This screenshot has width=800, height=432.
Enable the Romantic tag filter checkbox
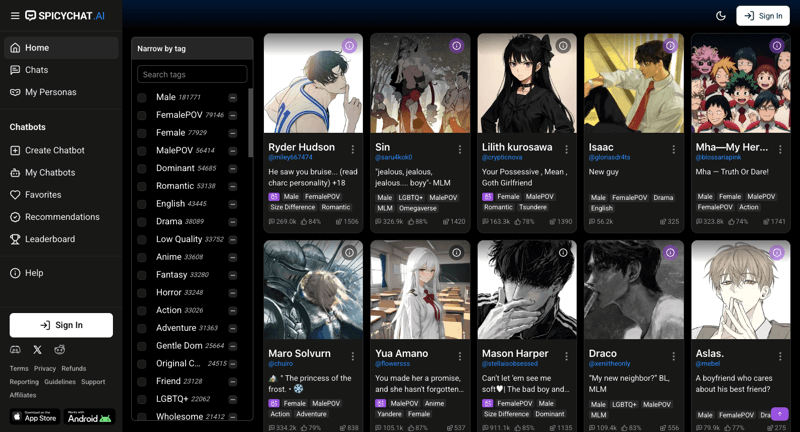pos(142,186)
